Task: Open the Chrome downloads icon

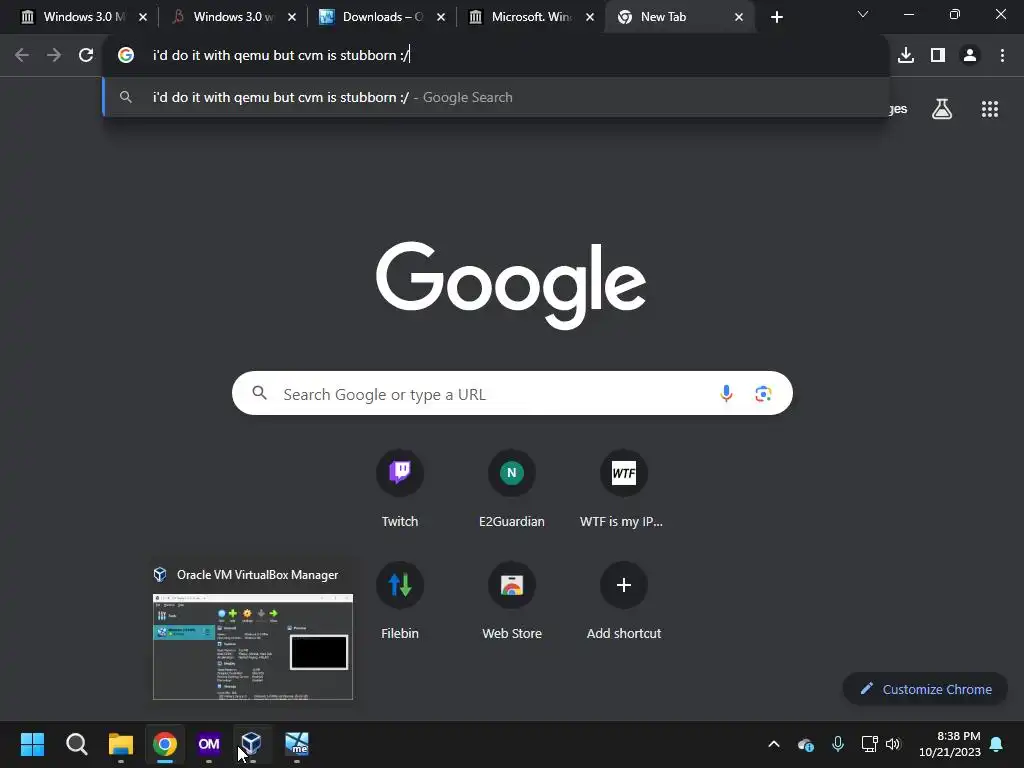Action: [906, 56]
